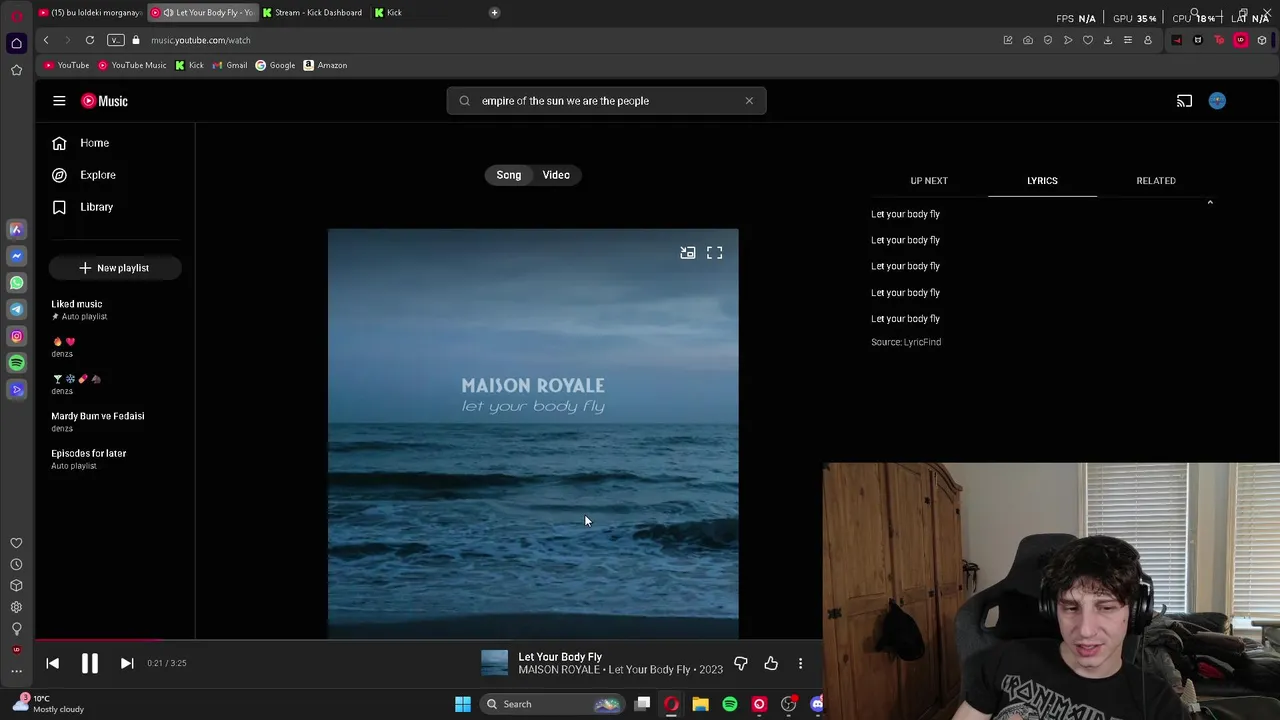
Task: Open the browser downloads icon
Action: click(1108, 40)
